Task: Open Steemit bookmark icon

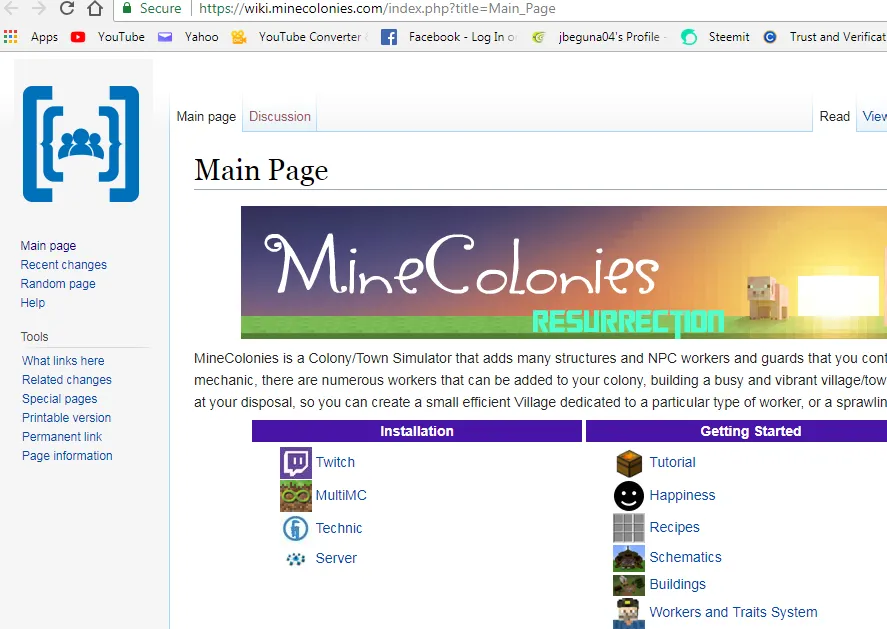Action: pos(688,37)
